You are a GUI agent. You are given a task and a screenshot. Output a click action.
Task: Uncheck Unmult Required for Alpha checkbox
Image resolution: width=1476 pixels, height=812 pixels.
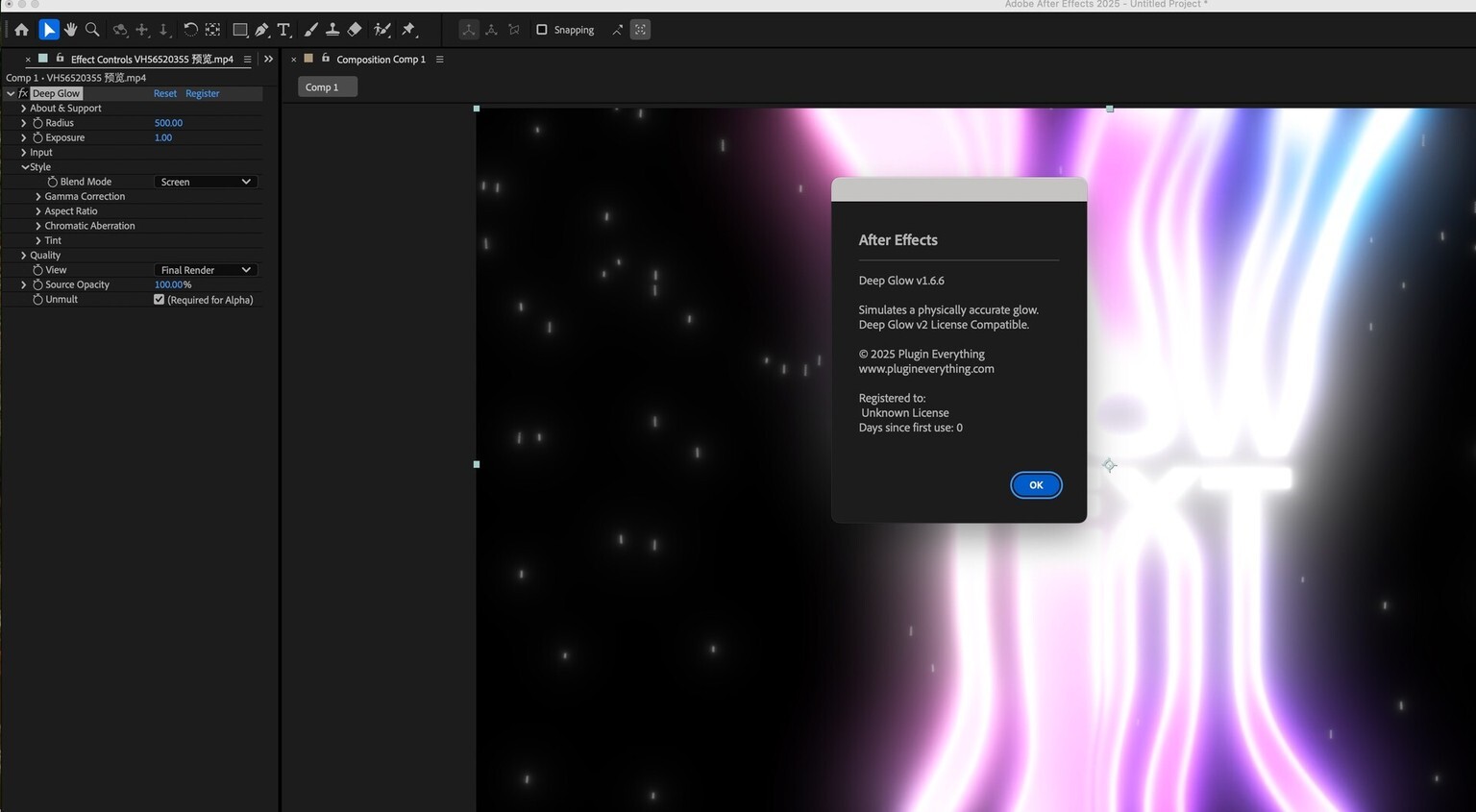[159, 300]
